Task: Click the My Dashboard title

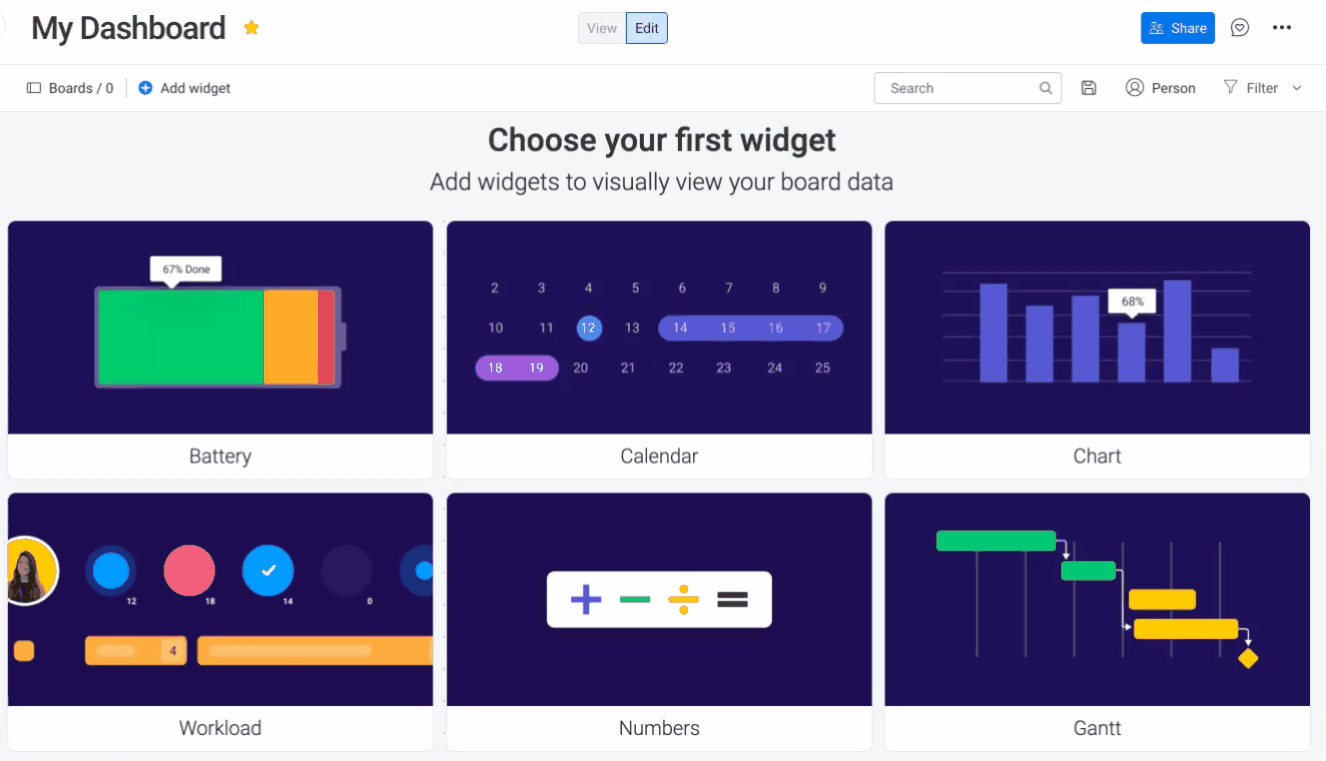Action: (x=129, y=28)
